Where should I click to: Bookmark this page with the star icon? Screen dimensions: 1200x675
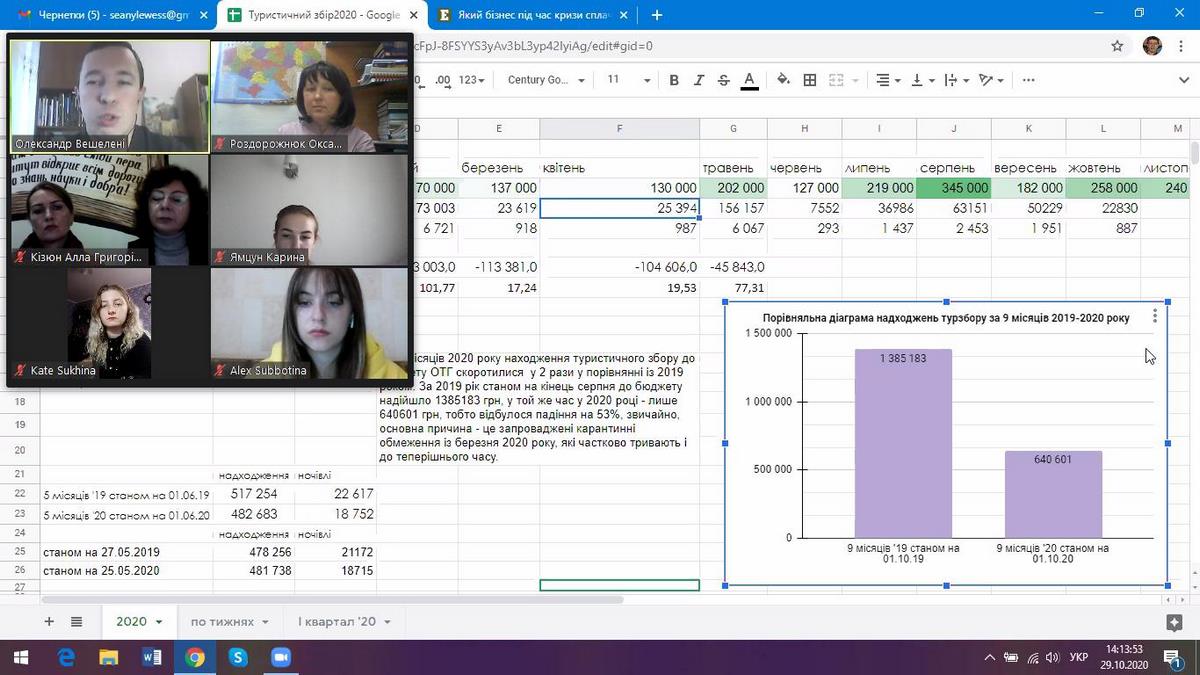click(x=1117, y=46)
